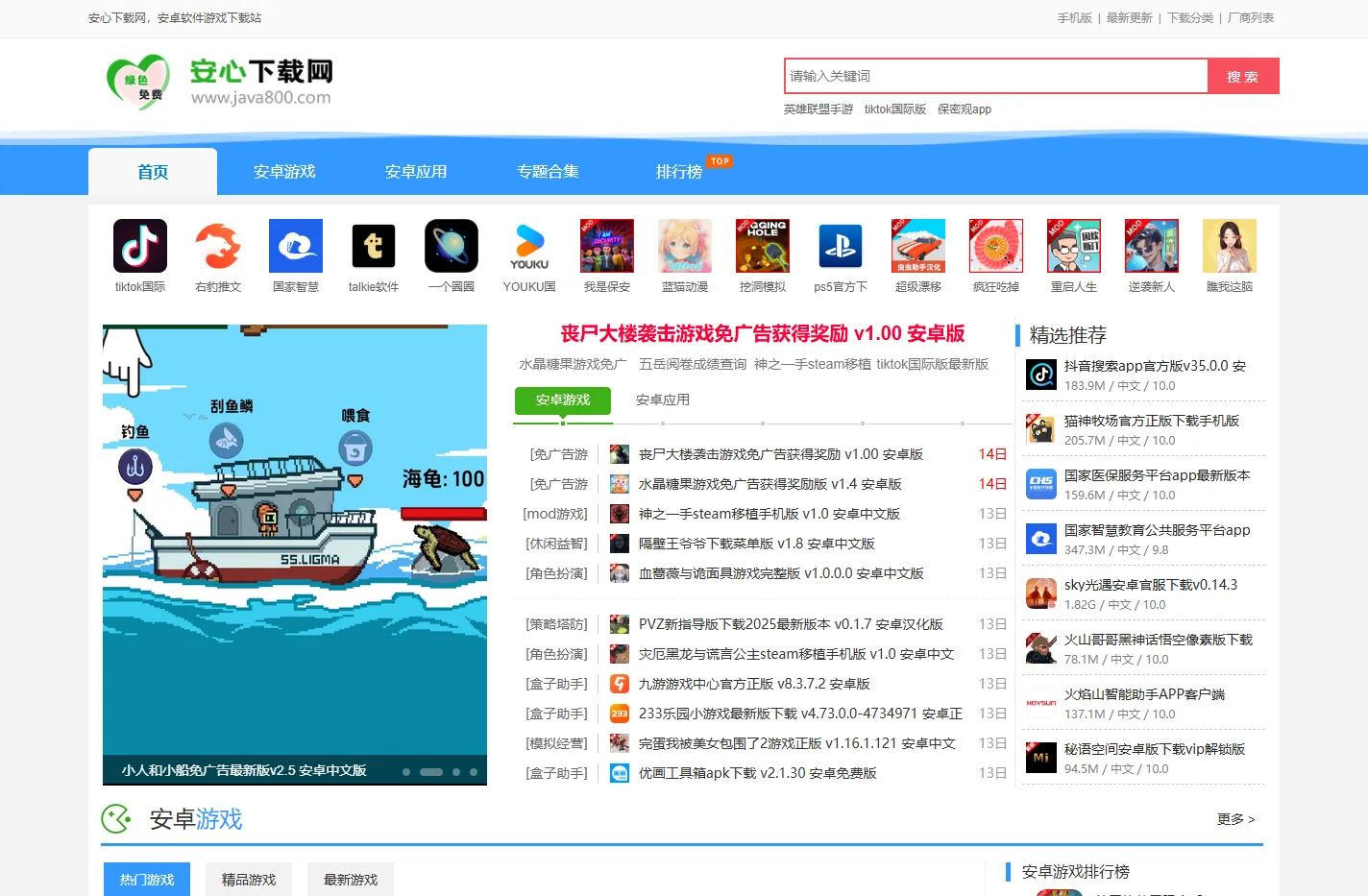The image size is (1368, 896).
Task: Click the 抖音搜索app icon in 精选推荐
Action: click(x=1041, y=375)
